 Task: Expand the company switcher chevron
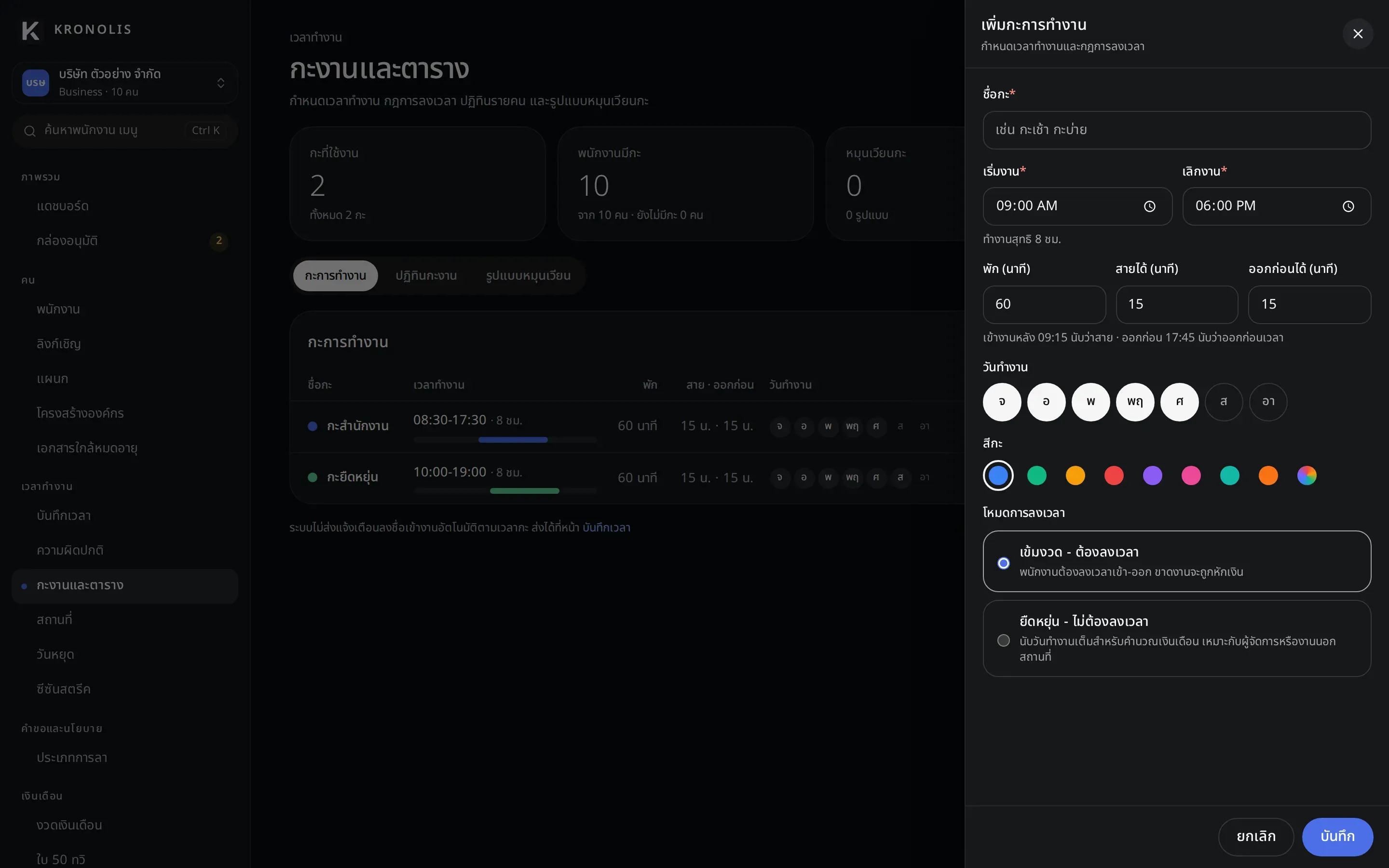pos(220,83)
